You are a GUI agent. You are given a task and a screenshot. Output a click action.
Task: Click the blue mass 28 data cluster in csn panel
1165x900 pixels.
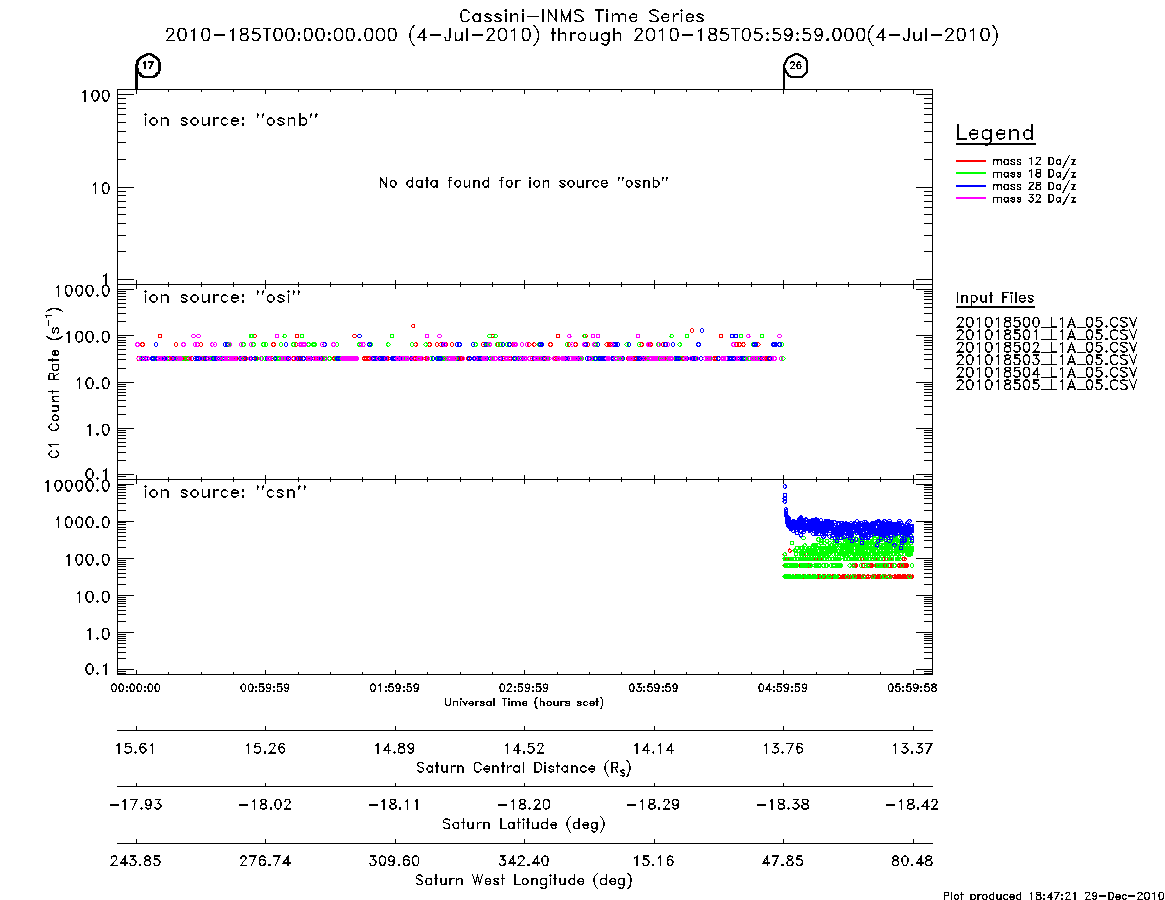pyautogui.click(x=849, y=527)
